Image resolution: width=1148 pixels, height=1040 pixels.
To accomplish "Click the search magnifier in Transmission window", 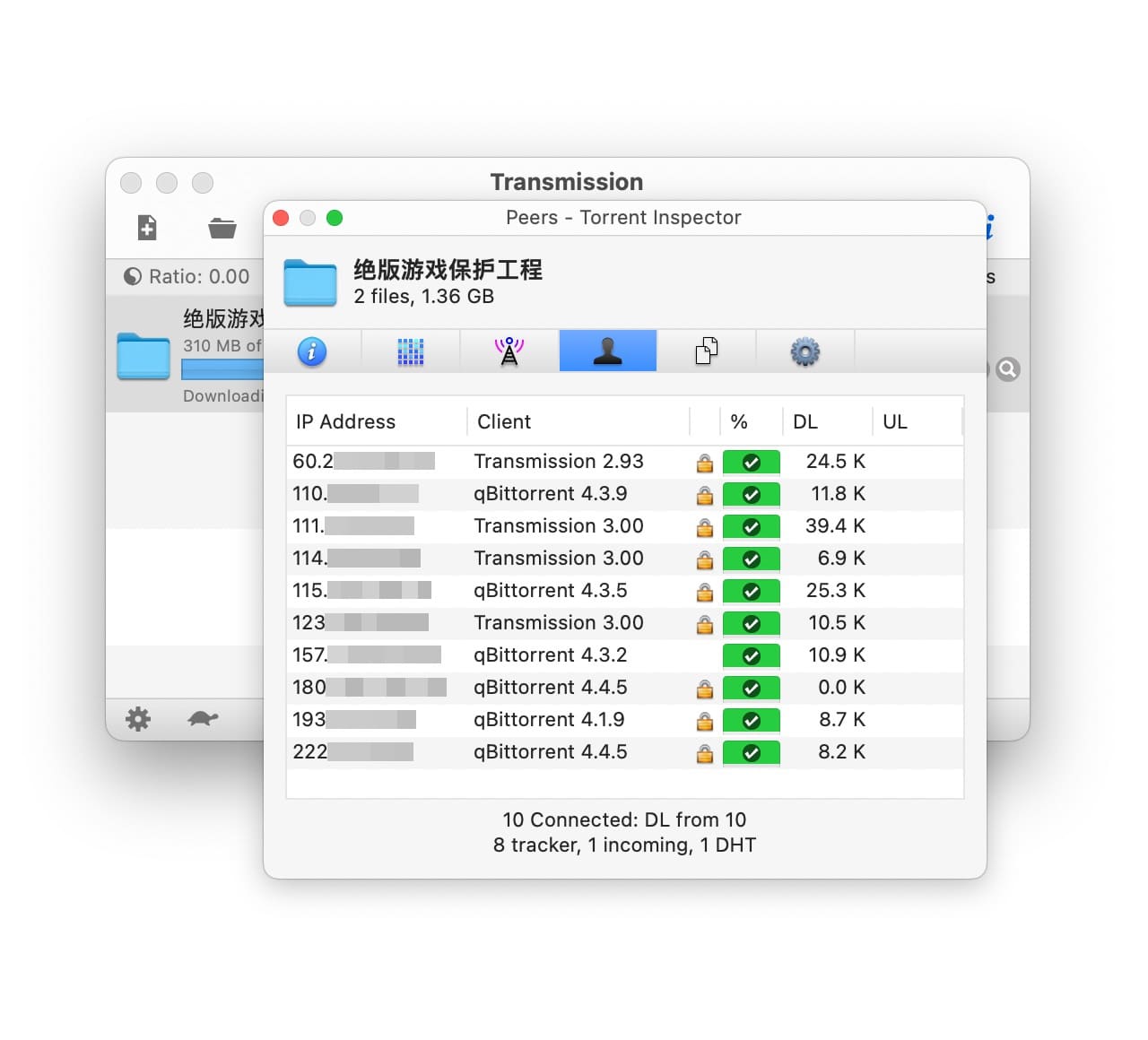I will 1008,369.
